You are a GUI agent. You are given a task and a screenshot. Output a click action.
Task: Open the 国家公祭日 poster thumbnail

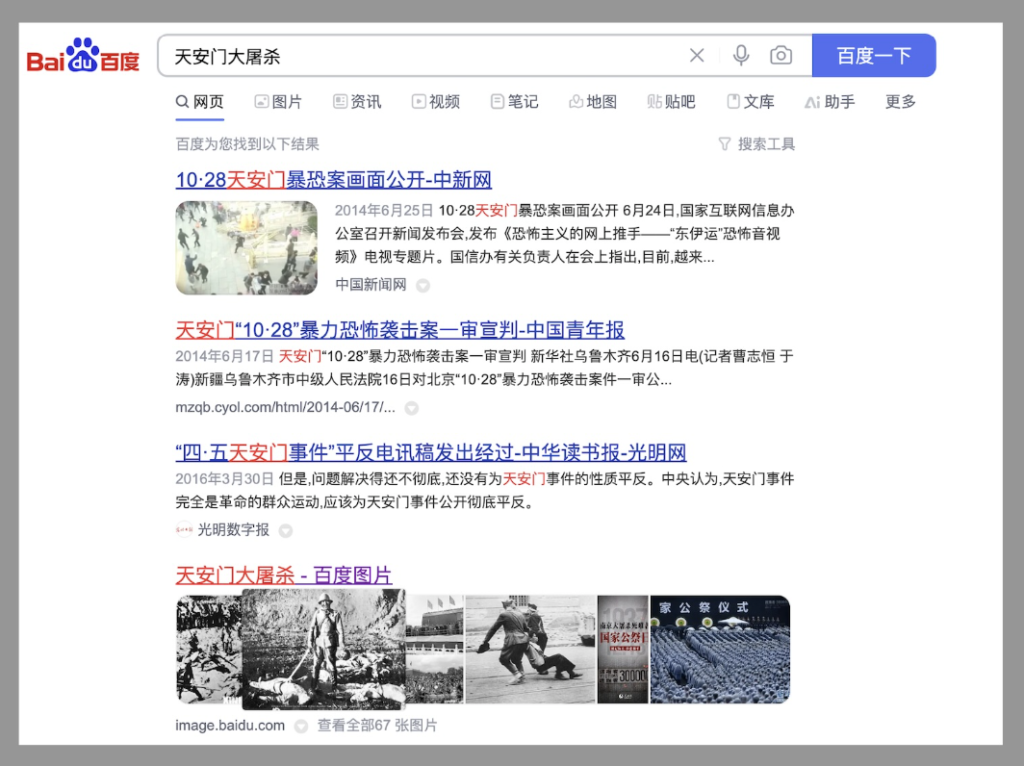point(623,649)
